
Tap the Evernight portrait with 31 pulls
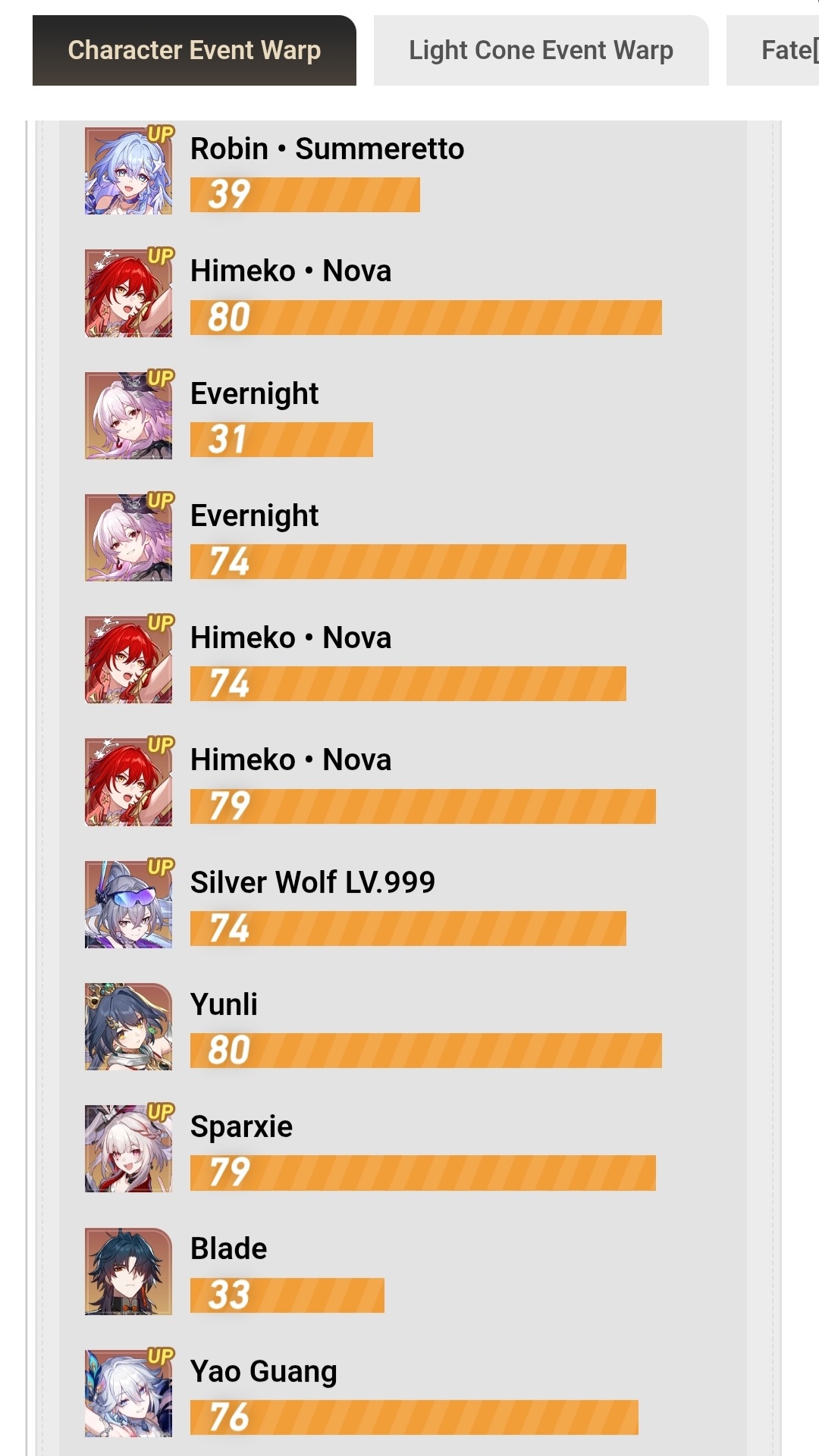coord(128,415)
